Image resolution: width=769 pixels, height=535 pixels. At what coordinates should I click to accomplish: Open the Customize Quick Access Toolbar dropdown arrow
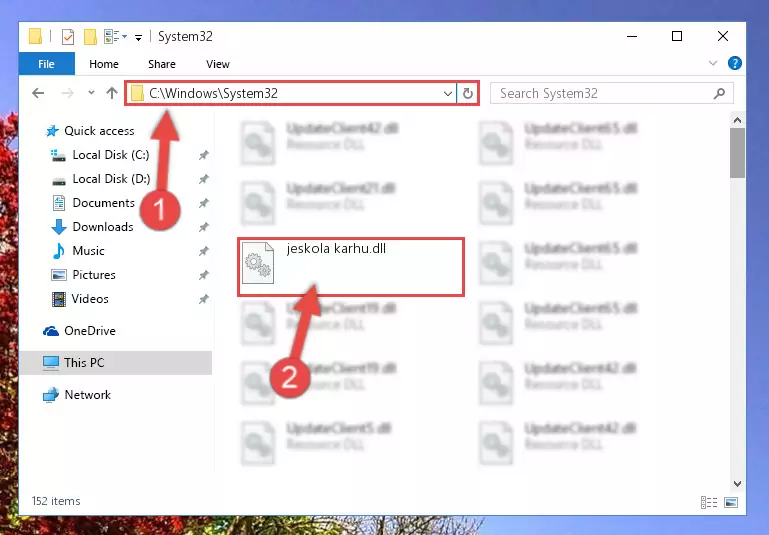[x=138, y=37]
